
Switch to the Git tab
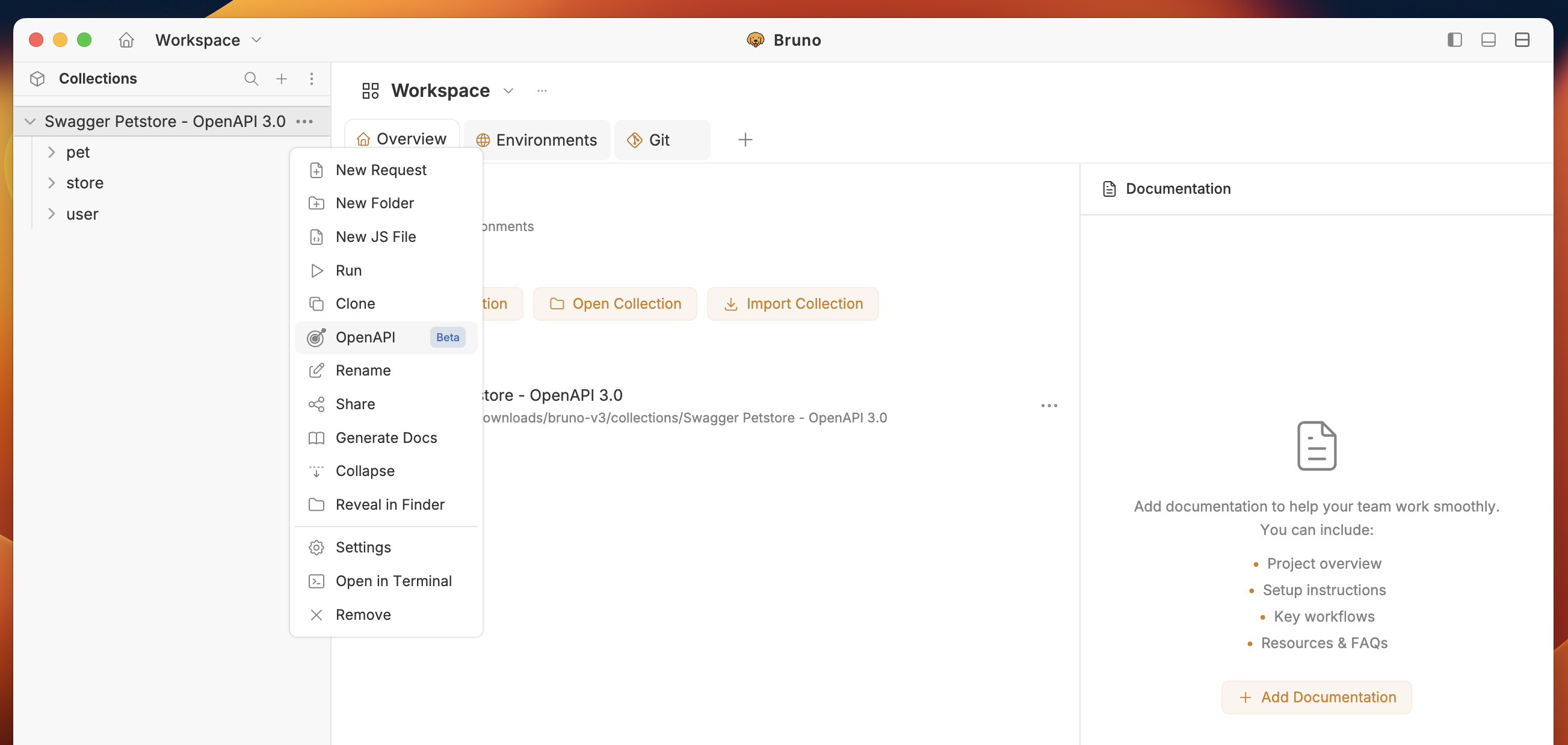[x=659, y=140]
